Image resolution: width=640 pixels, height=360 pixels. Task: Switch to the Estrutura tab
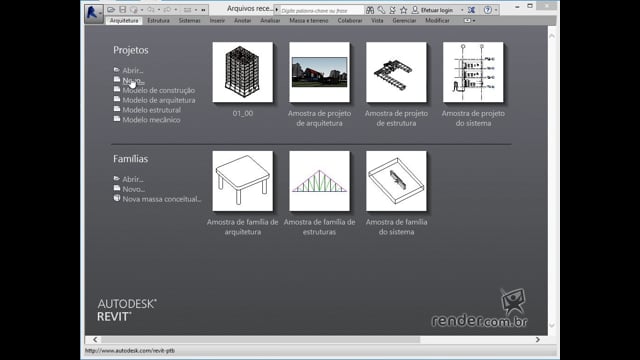[158, 20]
